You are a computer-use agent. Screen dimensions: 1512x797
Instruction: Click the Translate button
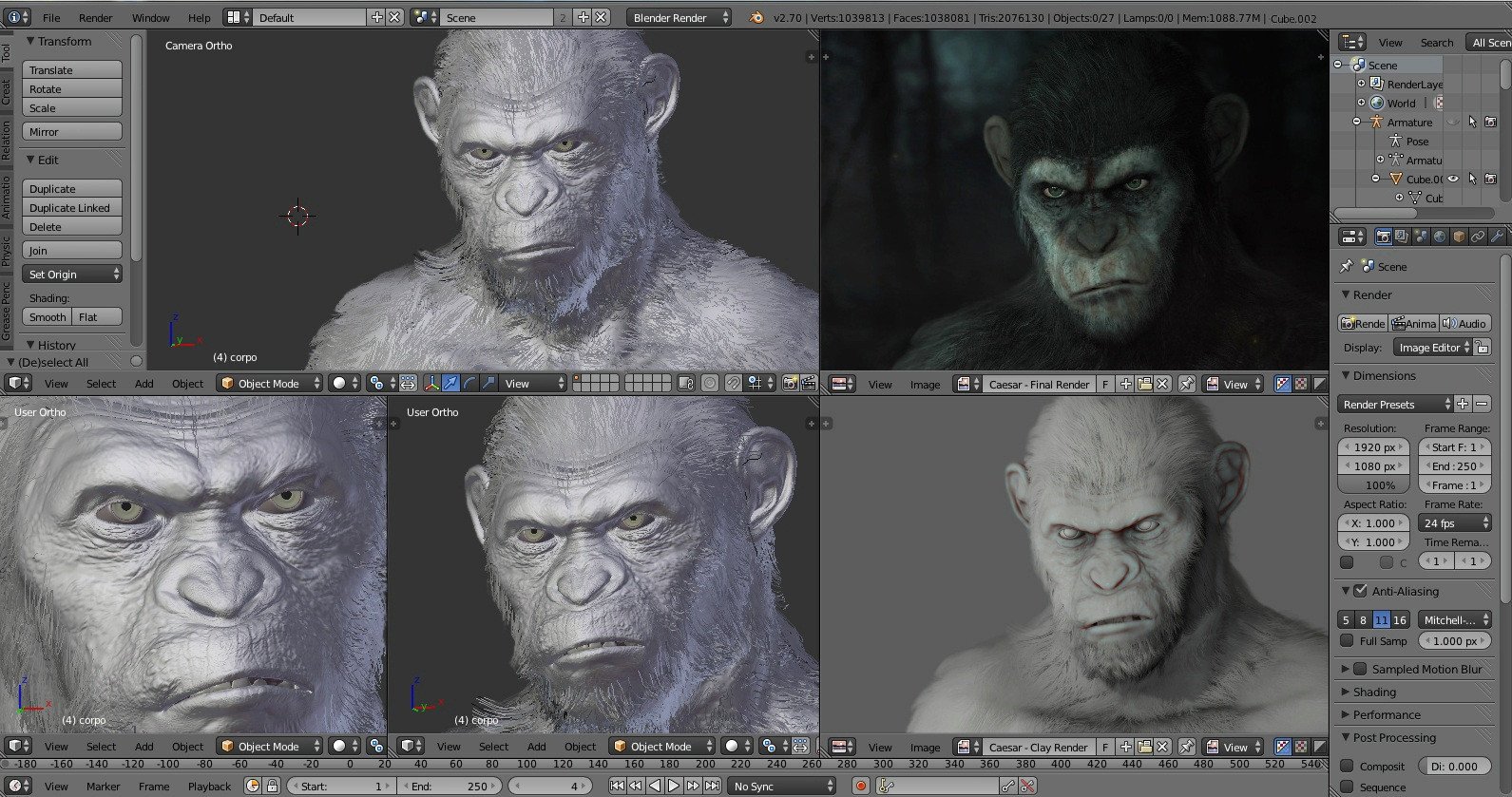[x=72, y=69]
